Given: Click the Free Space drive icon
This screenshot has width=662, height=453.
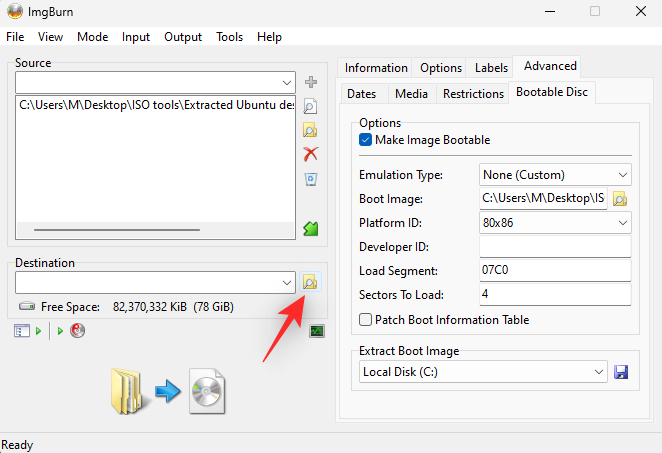Looking at the screenshot, I should point(27,306).
